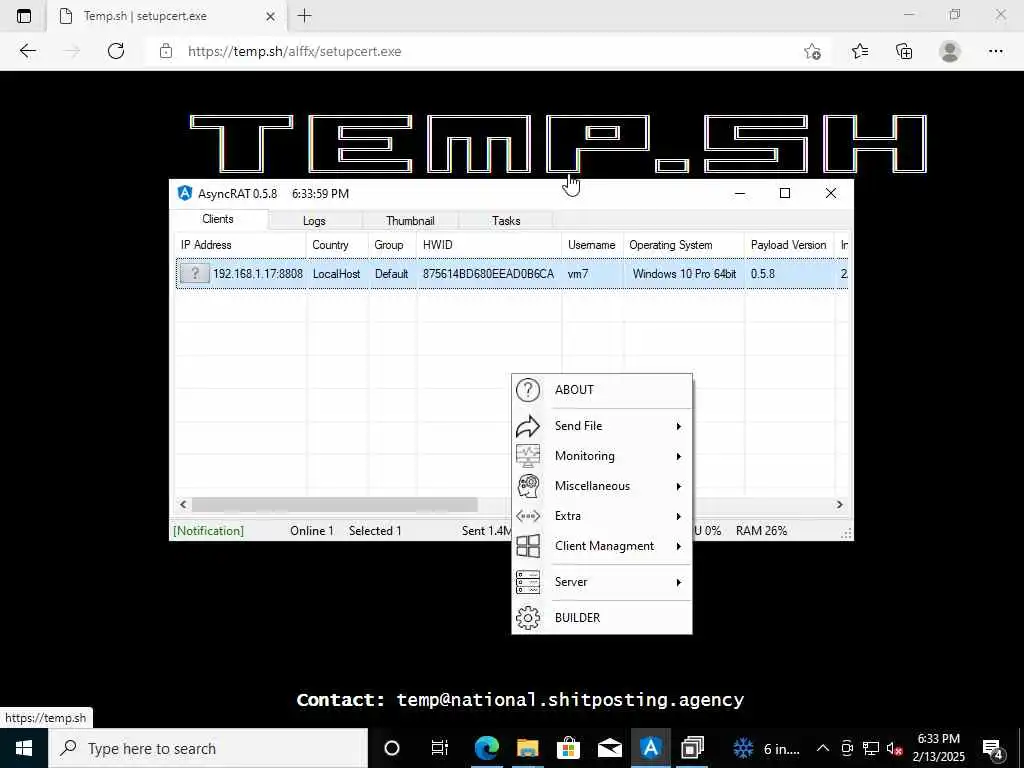Click the ABOUT question mark icon
The image size is (1024, 768).
(x=528, y=390)
